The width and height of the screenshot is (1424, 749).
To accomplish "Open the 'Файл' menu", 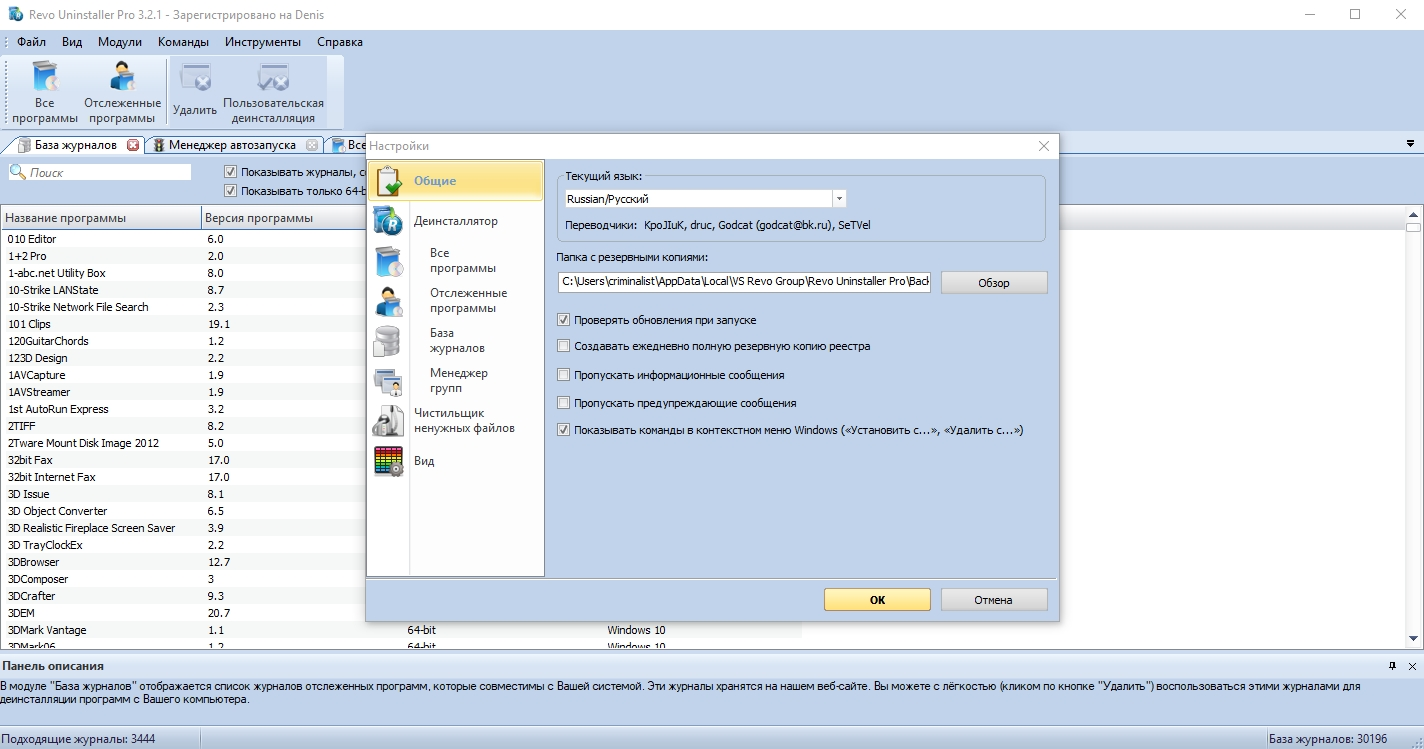I will (31, 42).
